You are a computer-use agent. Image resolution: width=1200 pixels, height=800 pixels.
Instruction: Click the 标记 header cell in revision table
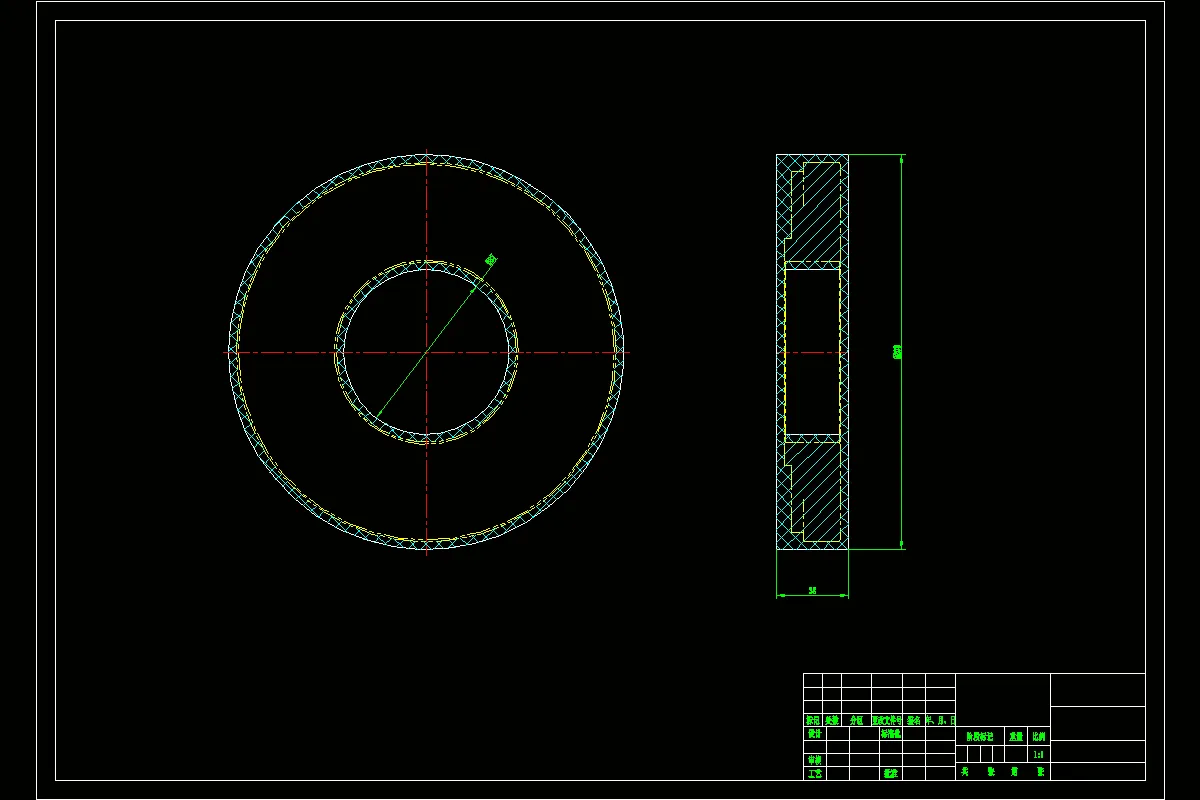click(x=813, y=720)
